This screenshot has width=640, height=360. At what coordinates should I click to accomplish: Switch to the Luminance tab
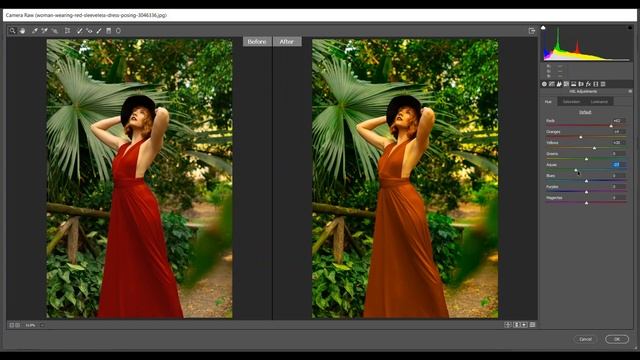pos(599,102)
